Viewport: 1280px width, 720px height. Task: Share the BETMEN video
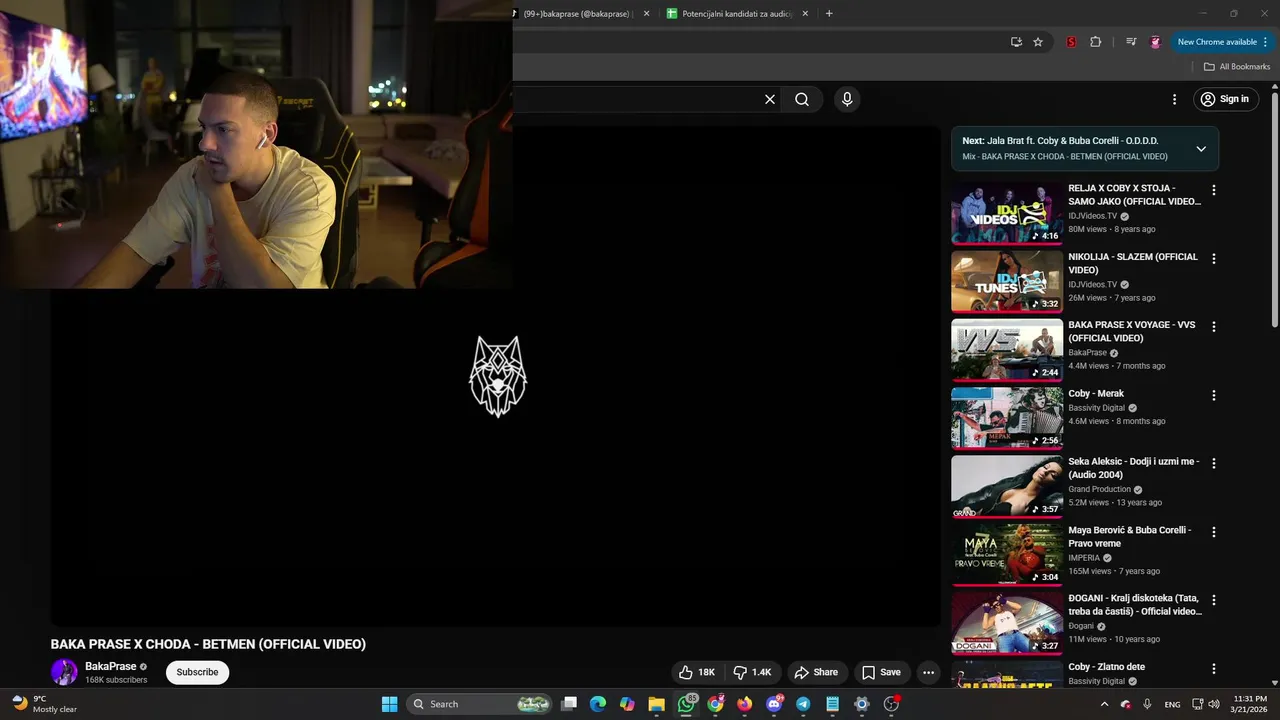[816, 672]
